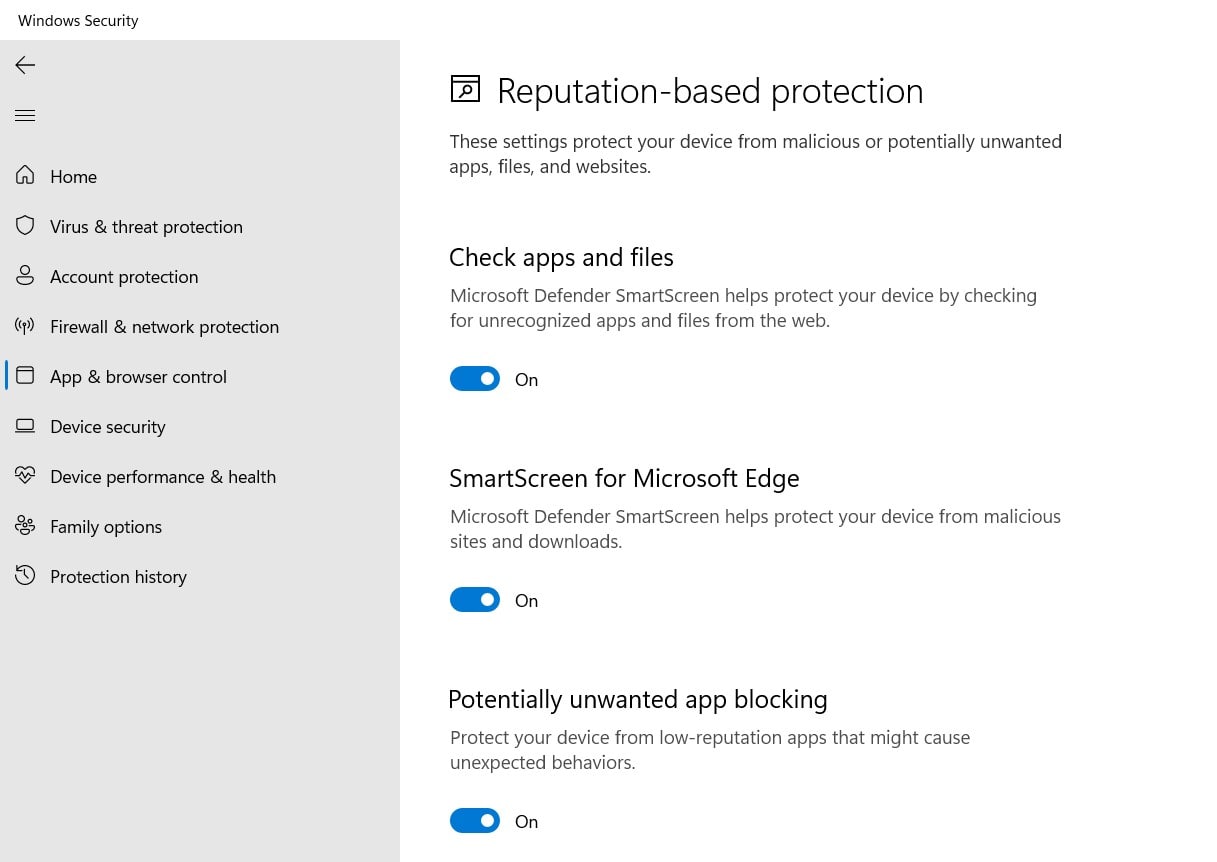Go back using the back arrow
The width and height of the screenshot is (1217, 862).
tap(25, 65)
